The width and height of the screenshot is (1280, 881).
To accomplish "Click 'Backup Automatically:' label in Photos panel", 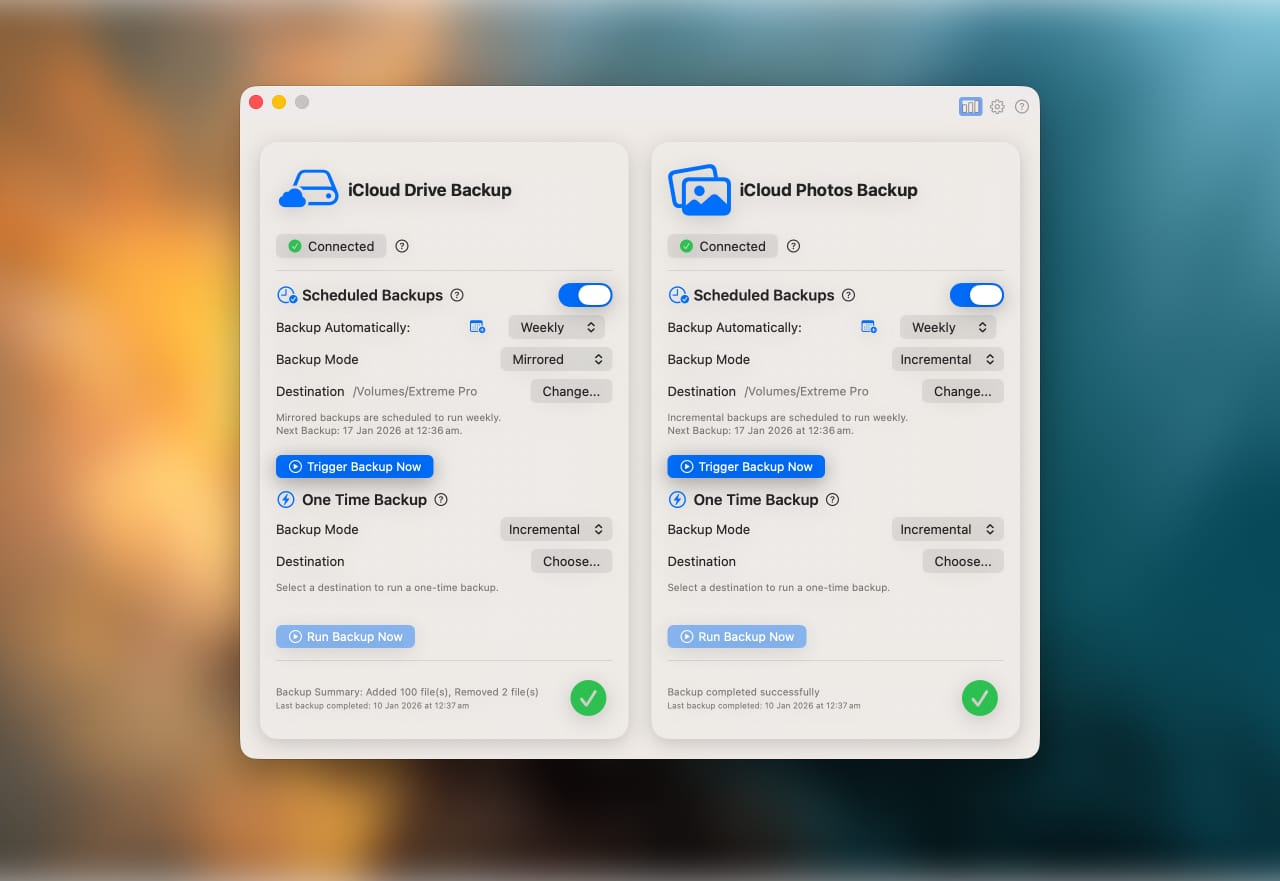I will (734, 327).
